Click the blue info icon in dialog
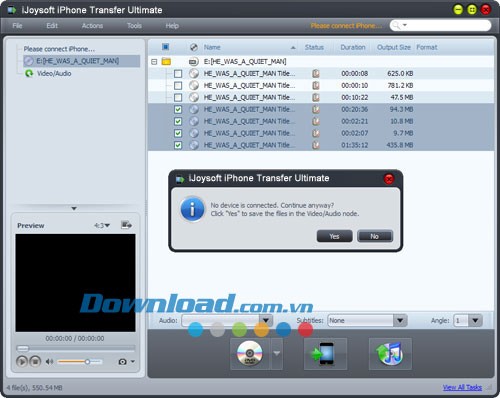Screen dimensions: 500x398 (192, 209)
